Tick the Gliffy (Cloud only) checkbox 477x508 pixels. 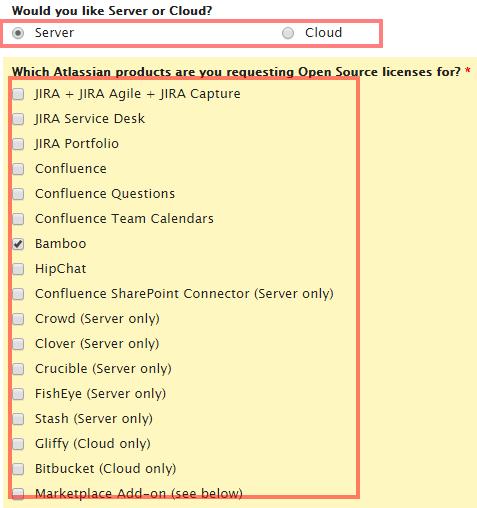18,444
